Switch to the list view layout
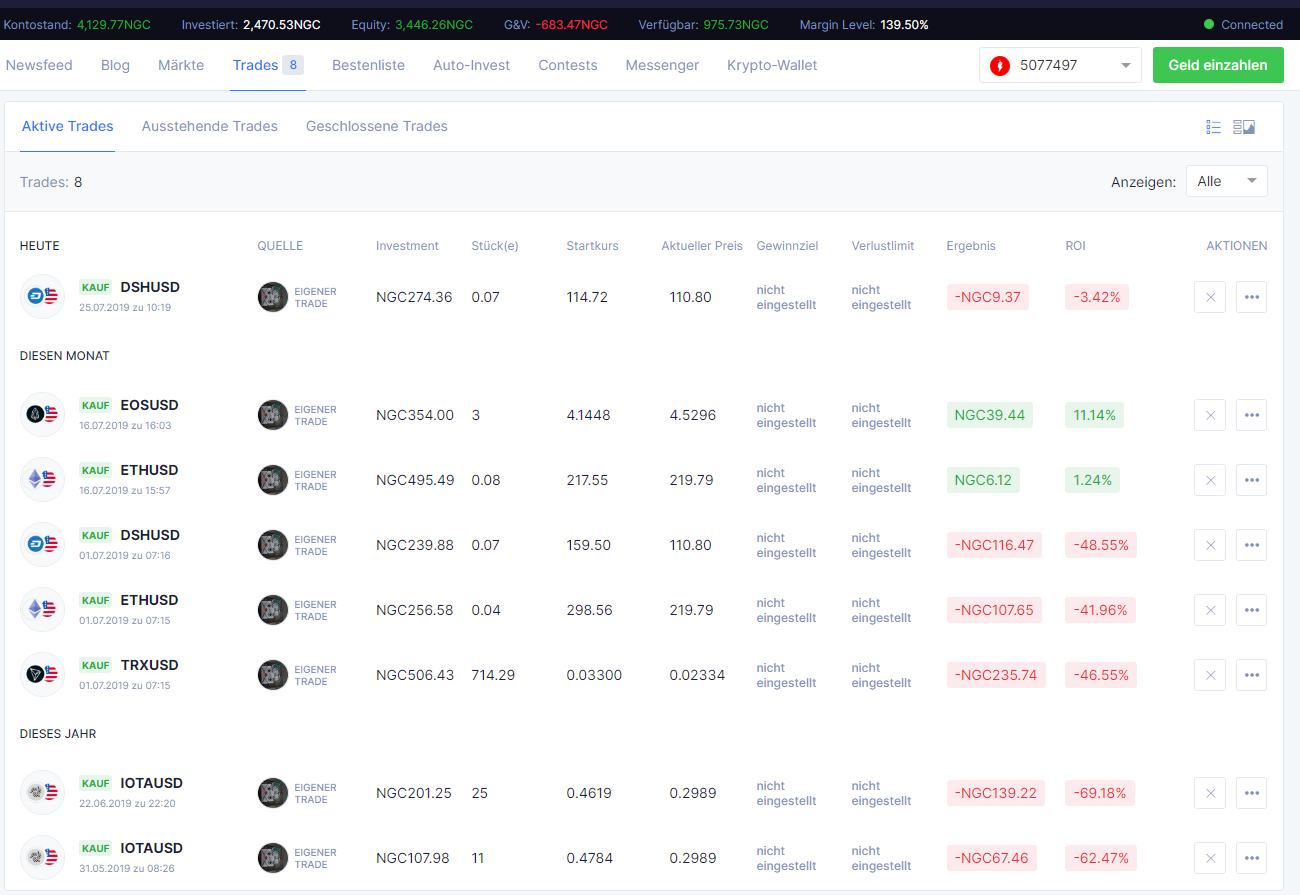 1214,127
